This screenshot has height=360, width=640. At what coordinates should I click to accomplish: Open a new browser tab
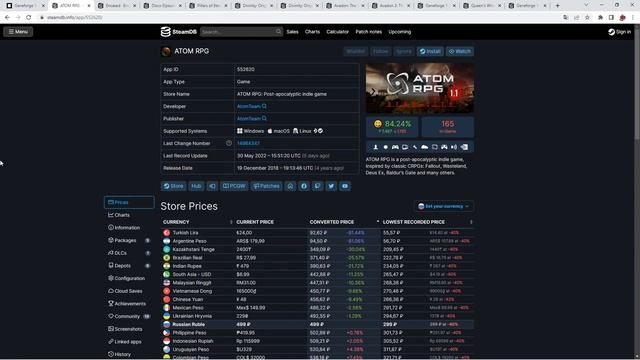coord(558,5)
